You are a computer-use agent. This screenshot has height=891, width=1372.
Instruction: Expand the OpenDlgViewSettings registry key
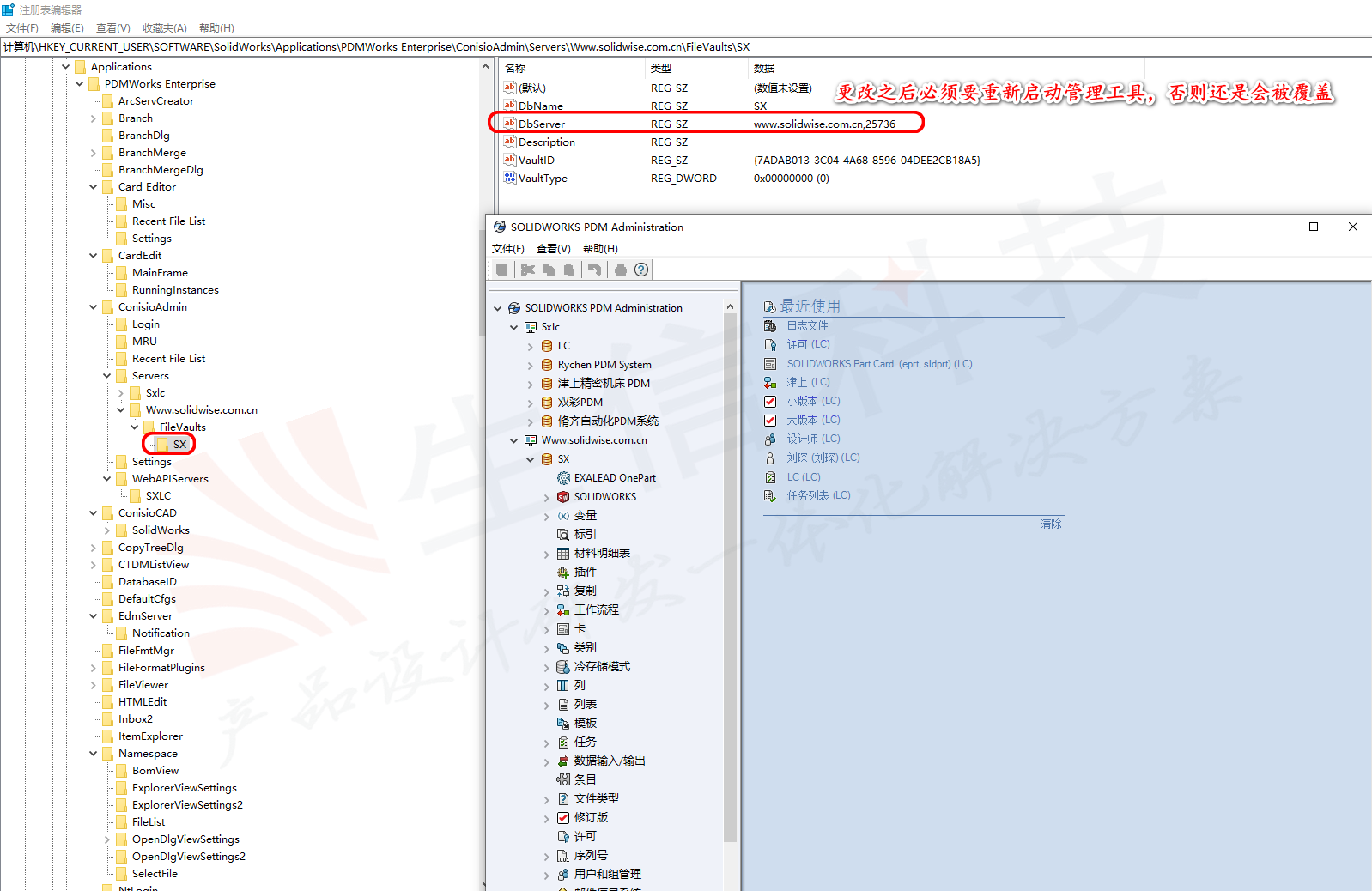[x=107, y=839]
